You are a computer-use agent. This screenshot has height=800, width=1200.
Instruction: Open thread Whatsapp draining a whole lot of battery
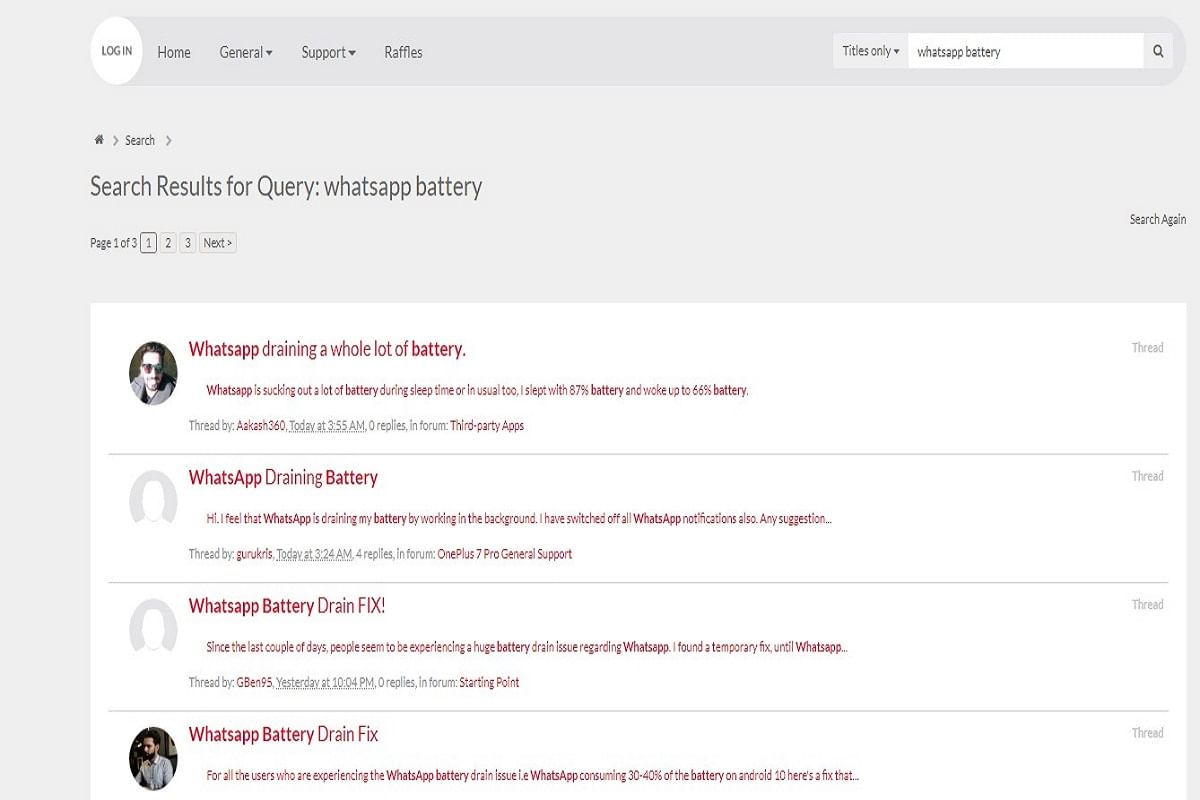[327, 349]
